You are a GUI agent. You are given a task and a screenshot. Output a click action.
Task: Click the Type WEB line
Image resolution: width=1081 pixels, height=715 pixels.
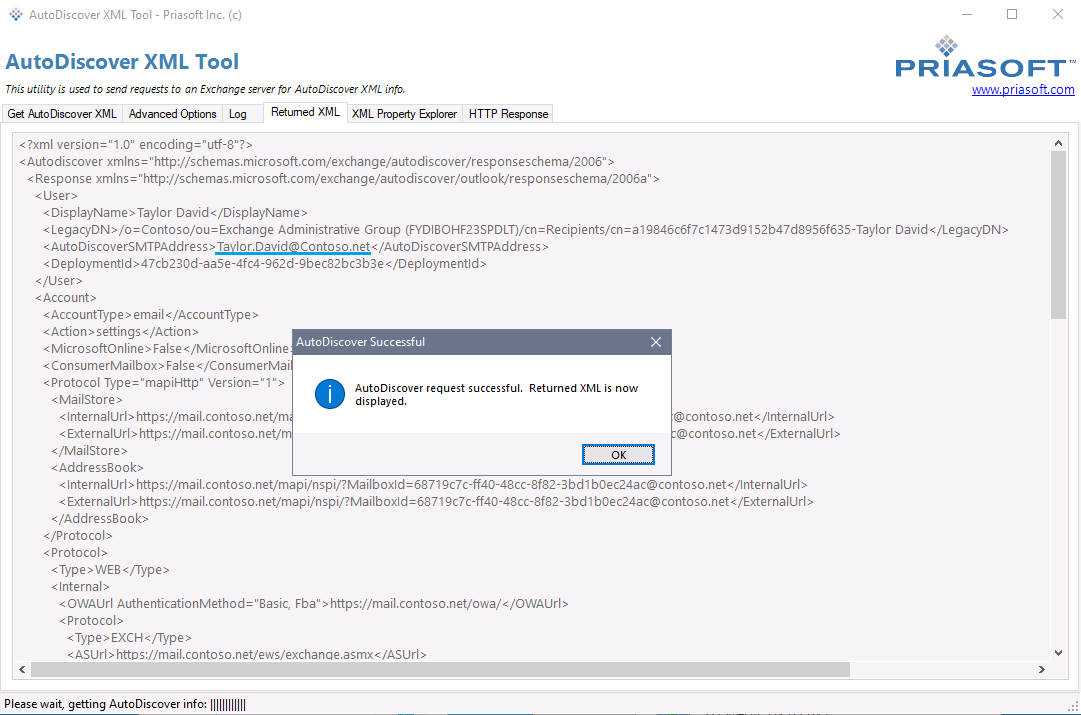pos(110,570)
